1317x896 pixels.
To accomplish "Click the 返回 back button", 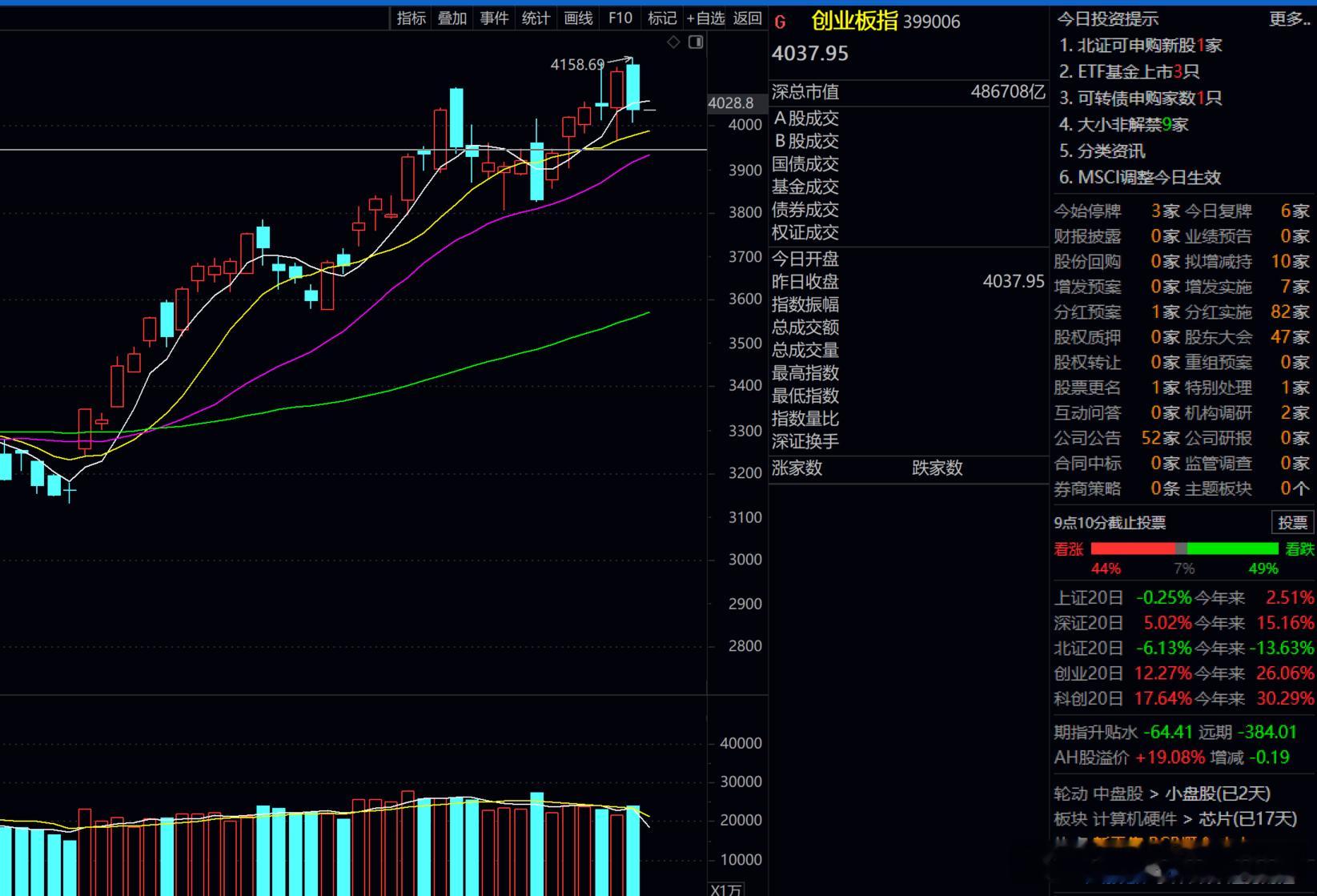I will click(748, 18).
